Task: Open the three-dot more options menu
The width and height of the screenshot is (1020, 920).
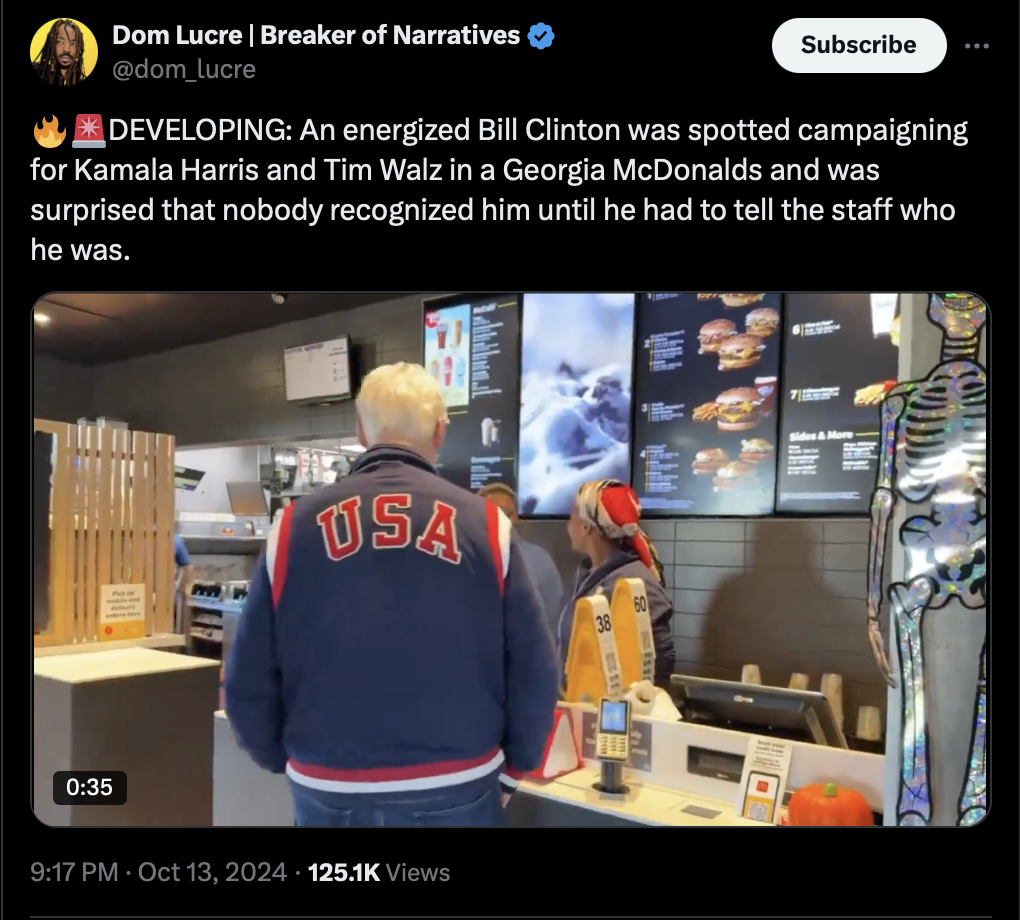Action: [976, 46]
